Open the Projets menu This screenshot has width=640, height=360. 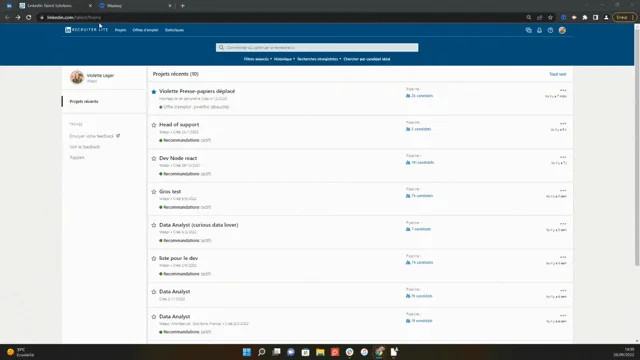point(120,30)
